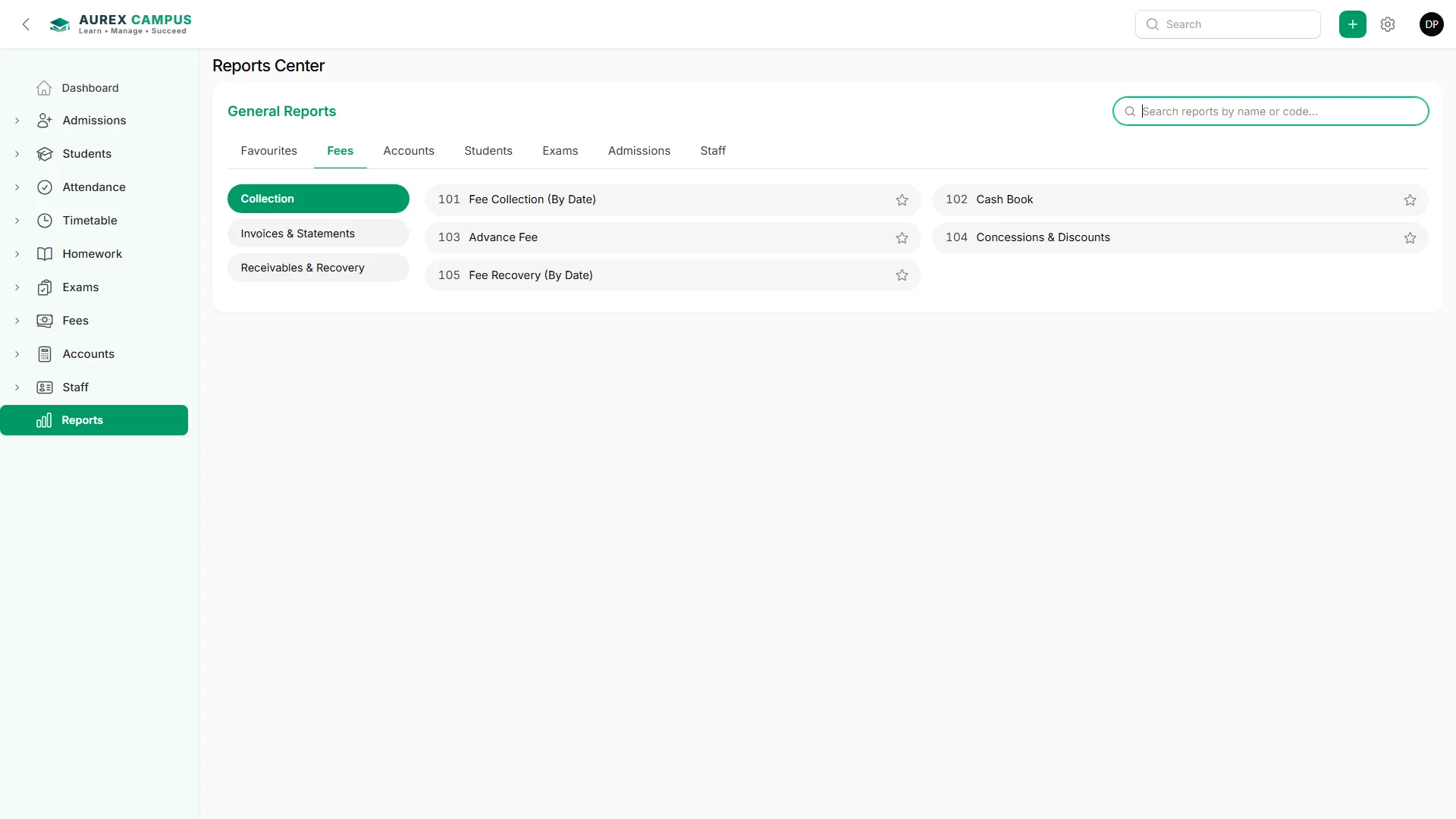The height and width of the screenshot is (819, 1456).
Task: Expand the Exams sidebar chevron
Action: point(17,287)
